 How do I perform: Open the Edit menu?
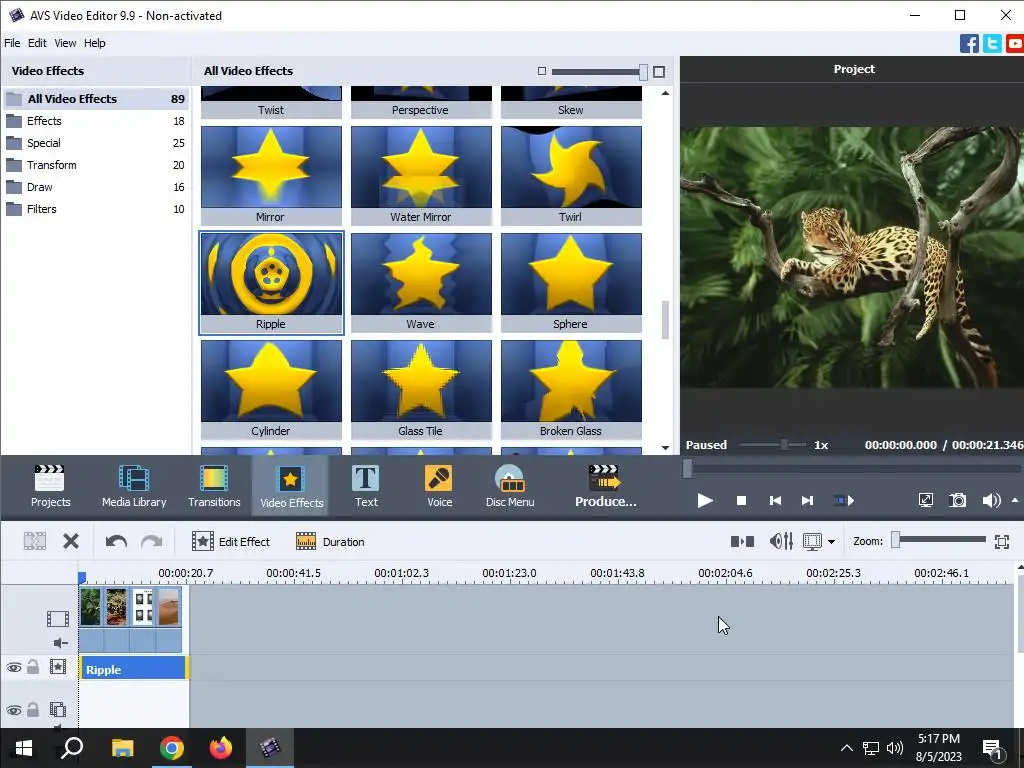click(37, 43)
